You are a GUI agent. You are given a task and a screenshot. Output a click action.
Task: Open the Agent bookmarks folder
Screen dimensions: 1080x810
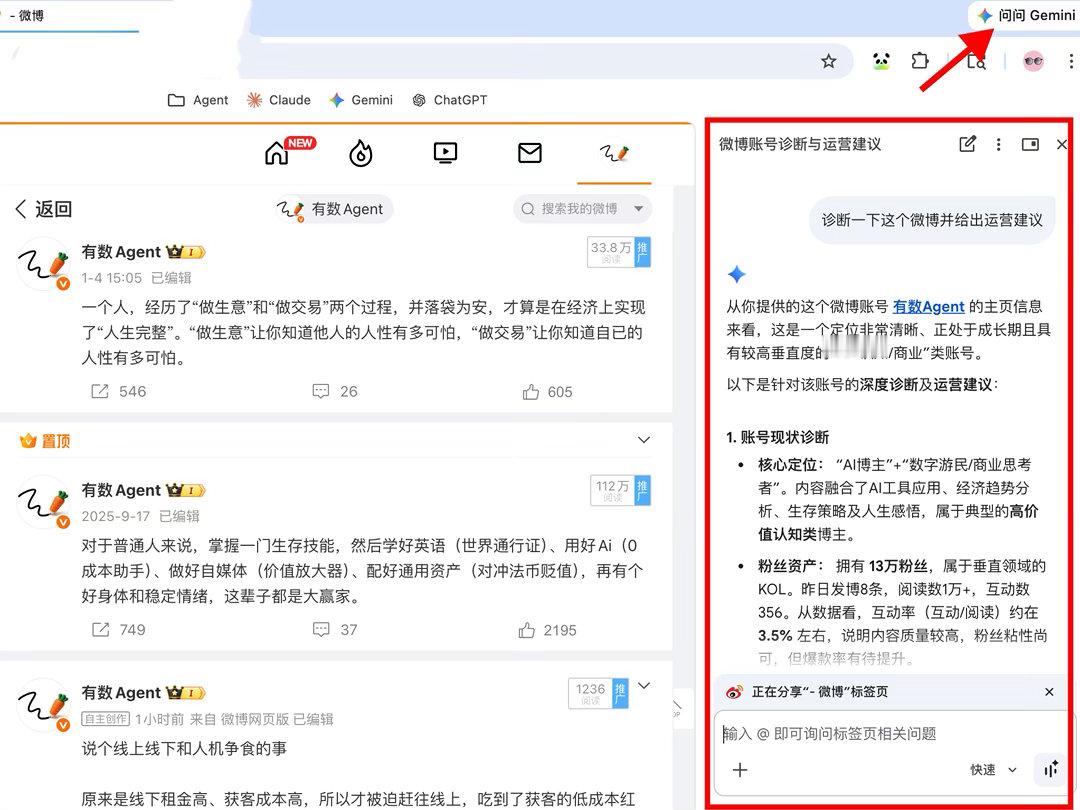click(x=198, y=100)
